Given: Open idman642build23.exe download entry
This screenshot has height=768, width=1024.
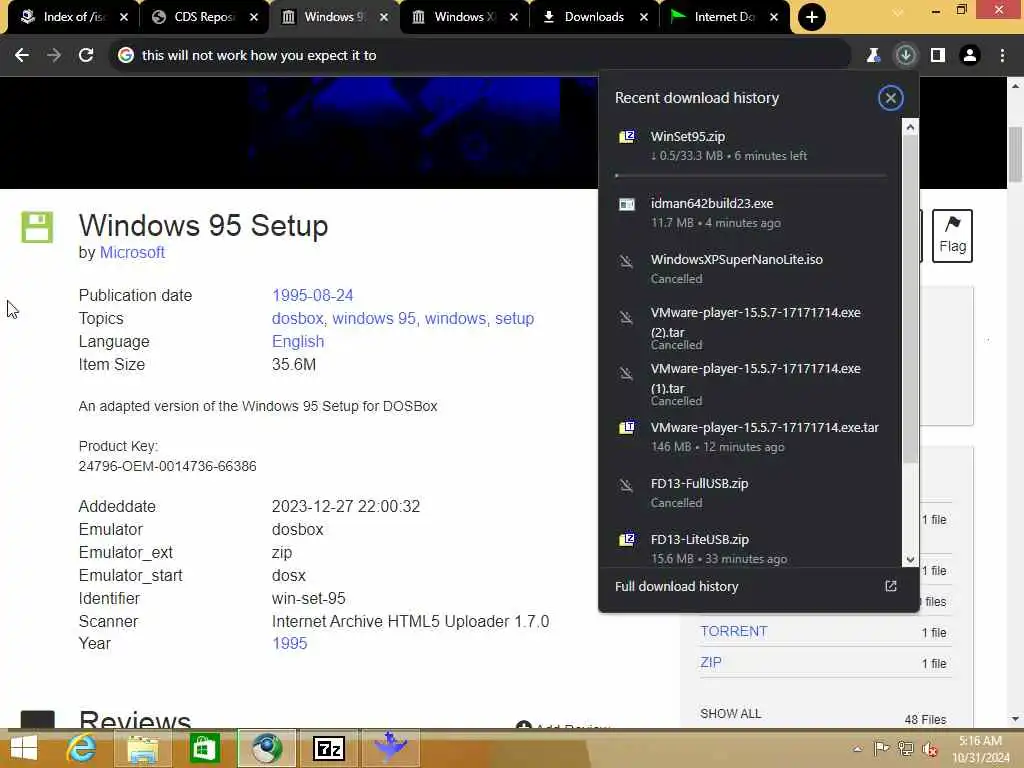Looking at the screenshot, I should [x=750, y=213].
